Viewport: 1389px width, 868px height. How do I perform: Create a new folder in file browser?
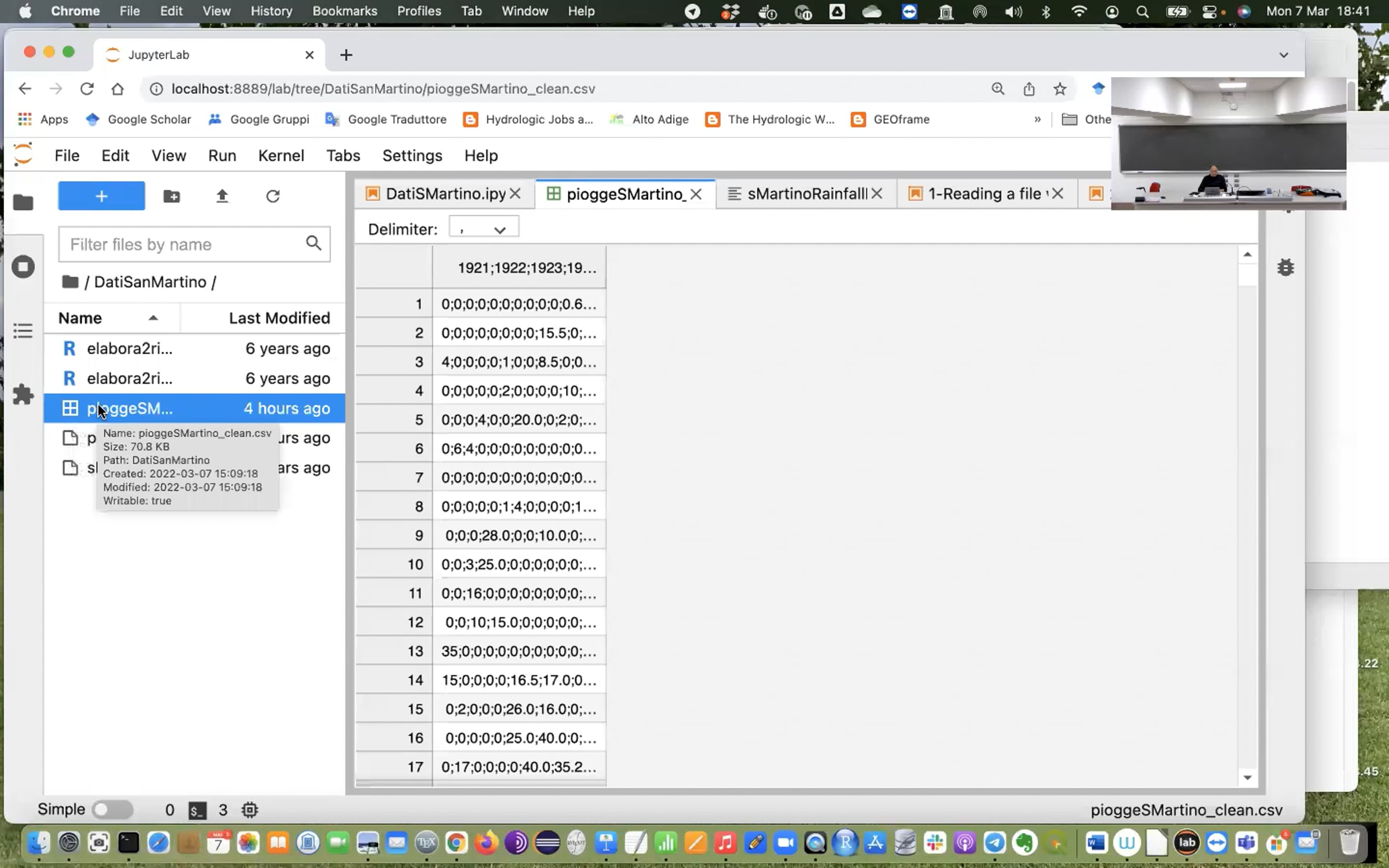(171, 196)
